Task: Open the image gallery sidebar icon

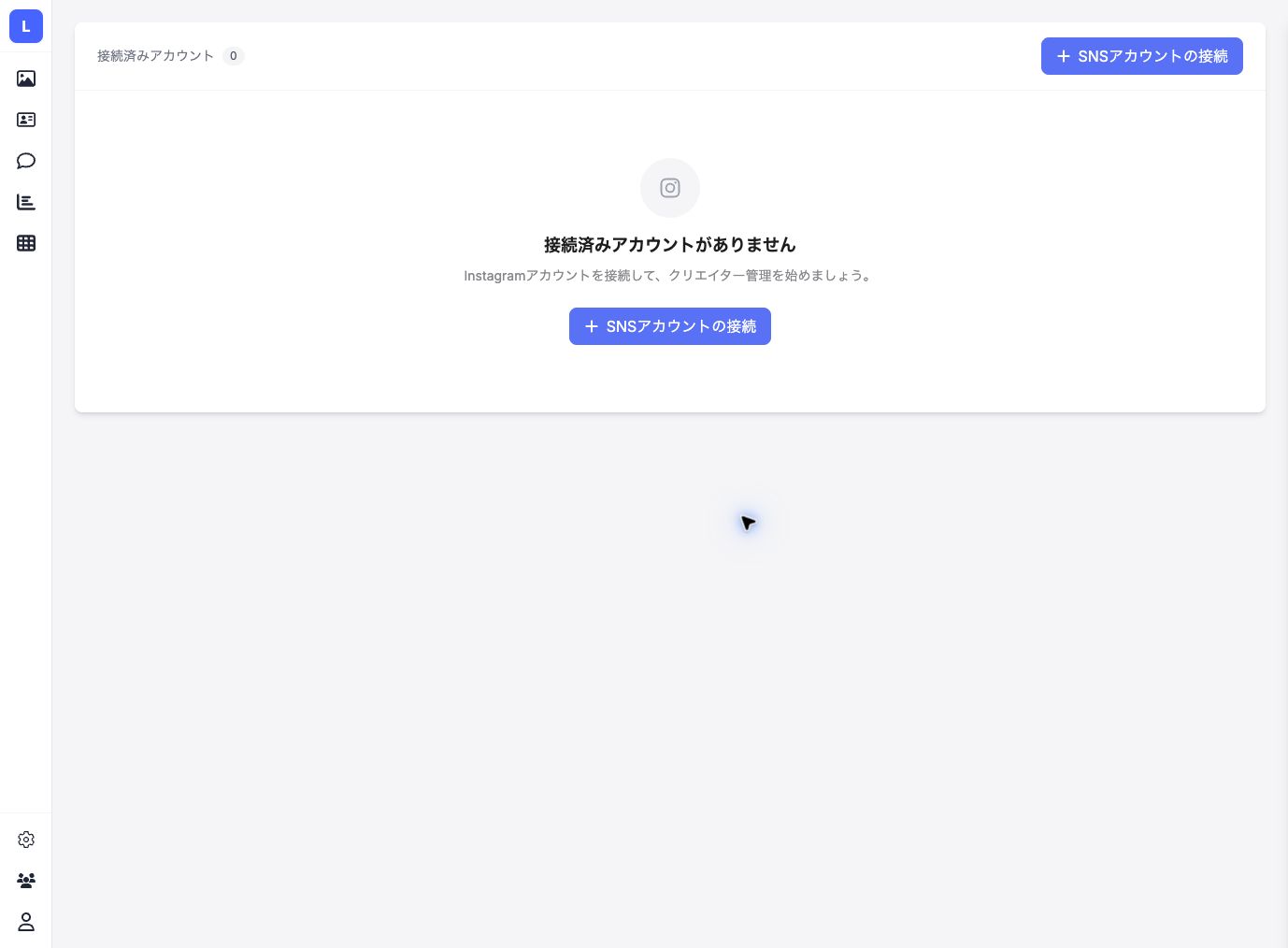Action: (26, 79)
